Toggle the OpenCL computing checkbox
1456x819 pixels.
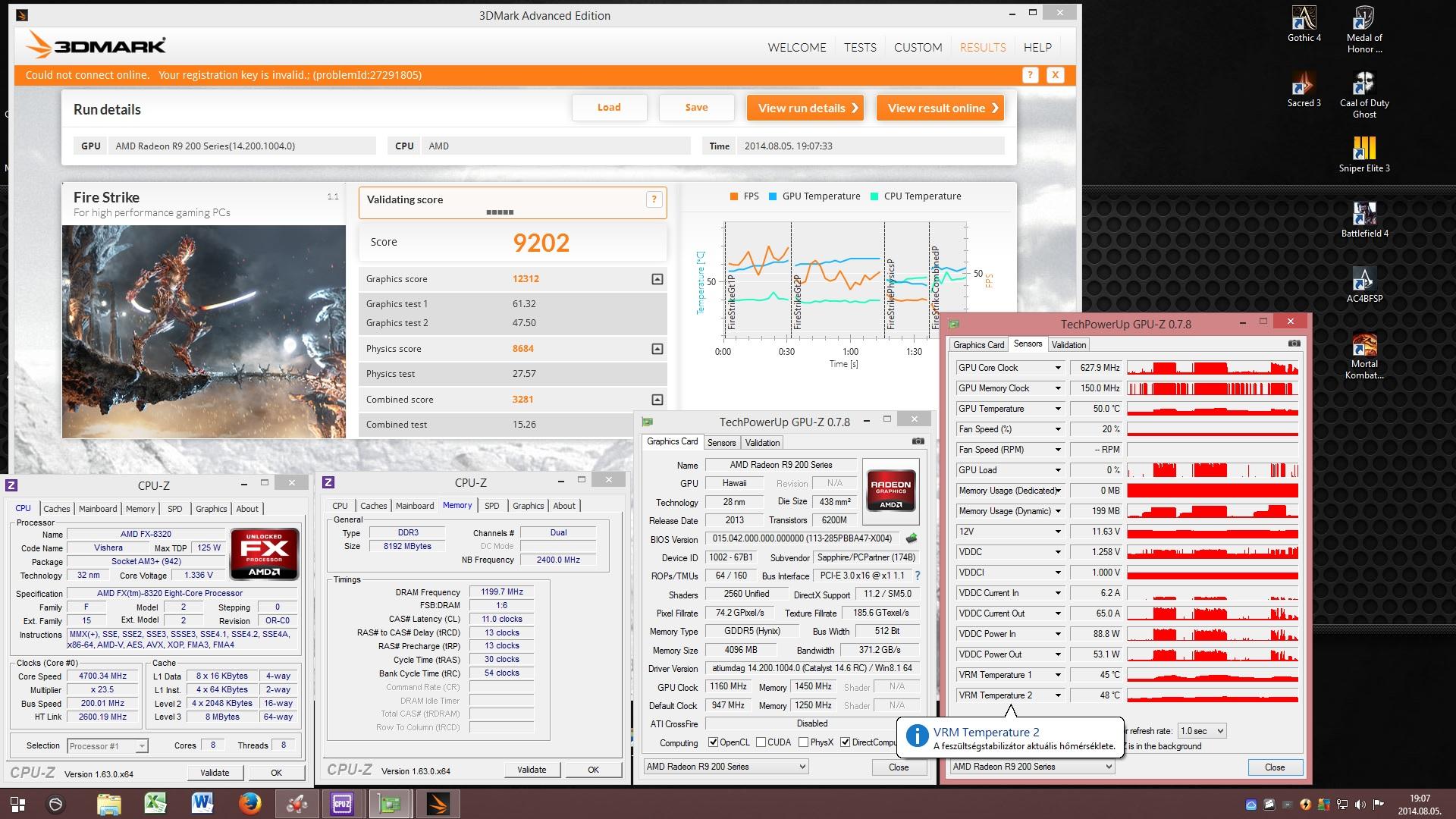(x=713, y=742)
